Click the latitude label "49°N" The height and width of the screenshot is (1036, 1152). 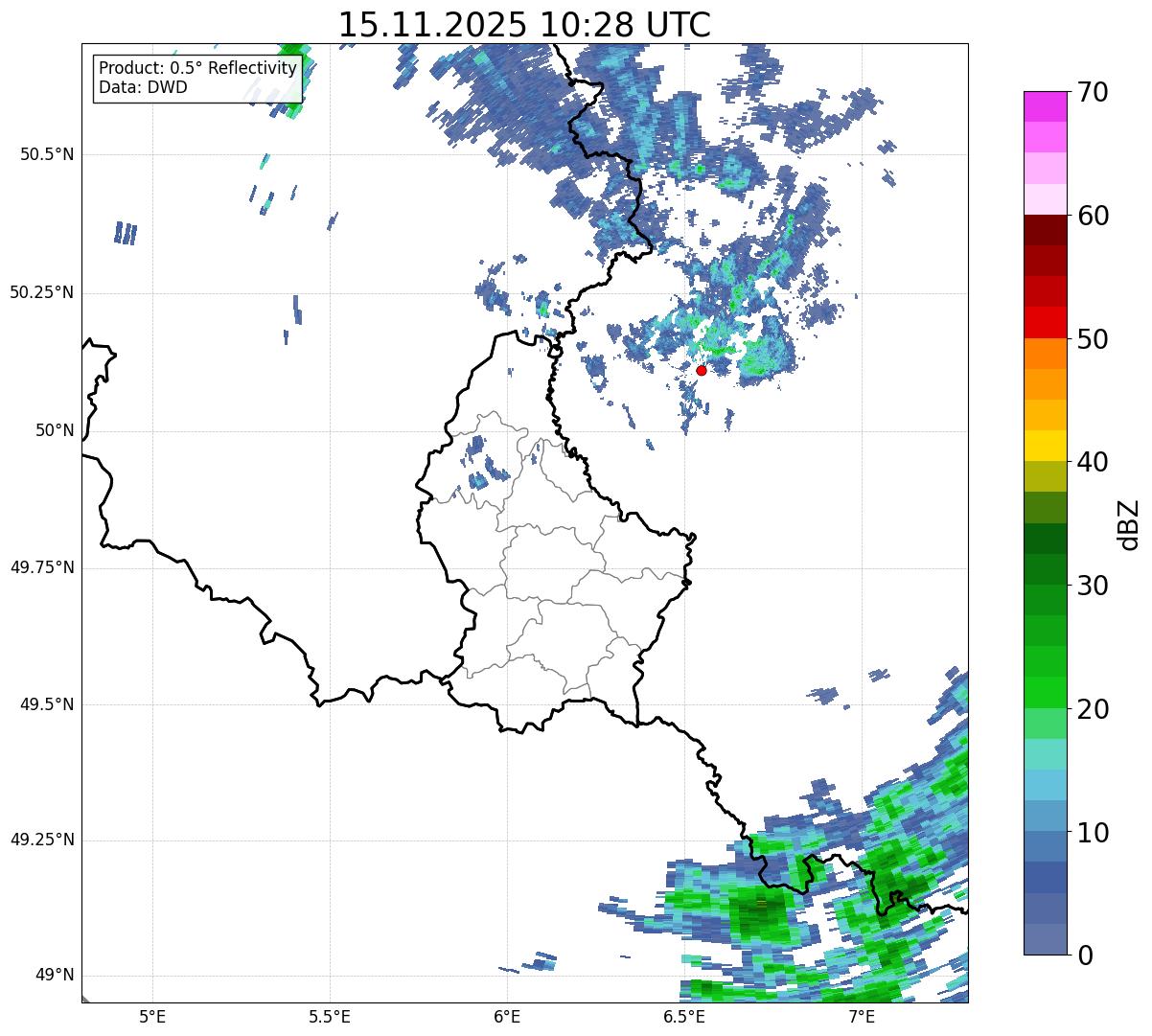coord(55,975)
